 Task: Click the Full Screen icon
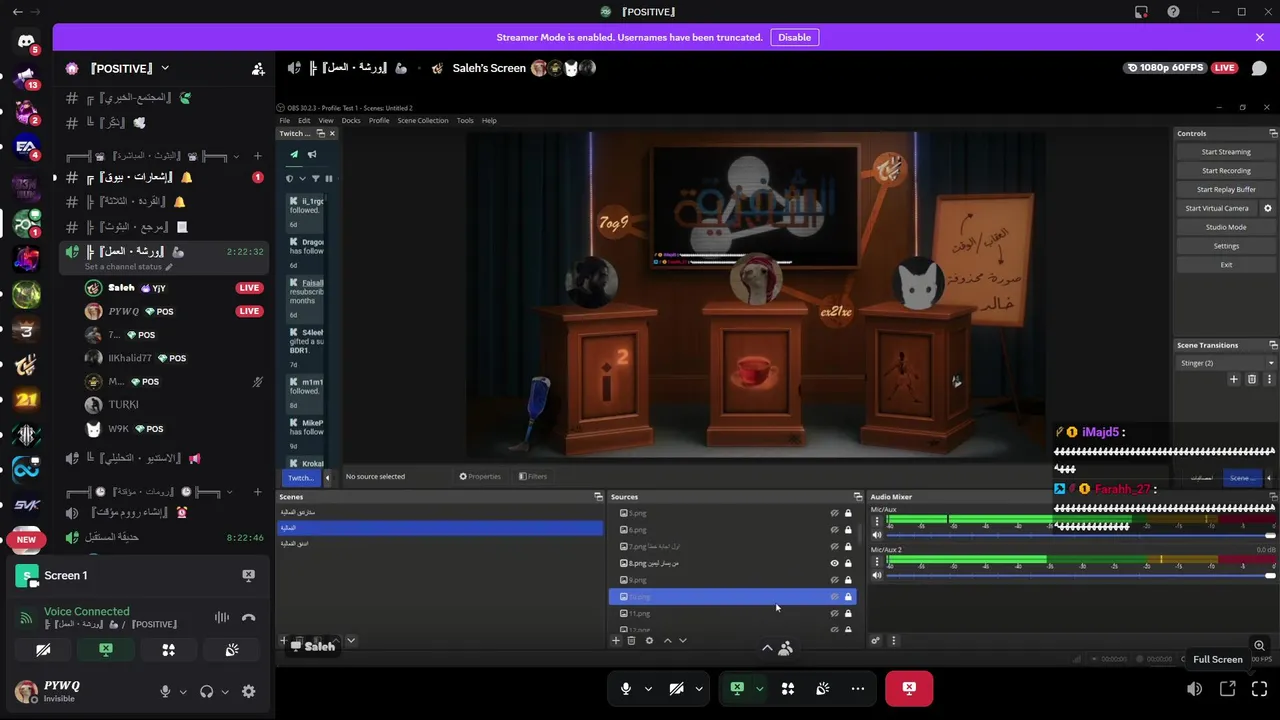(1259, 689)
